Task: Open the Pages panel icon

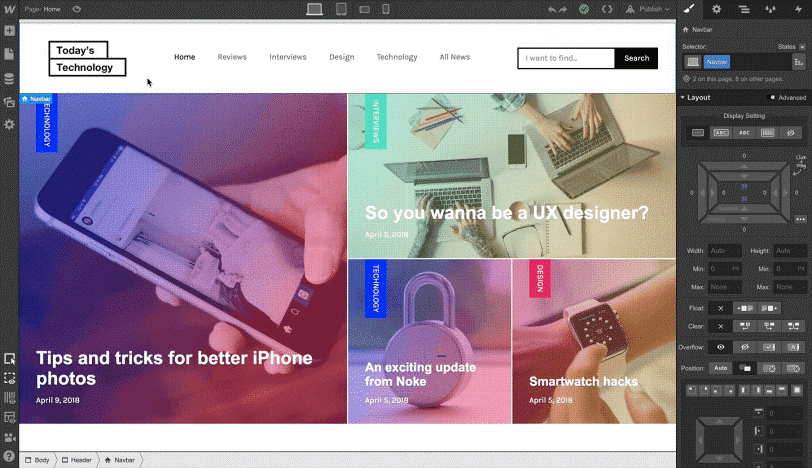Action: (x=9, y=54)
